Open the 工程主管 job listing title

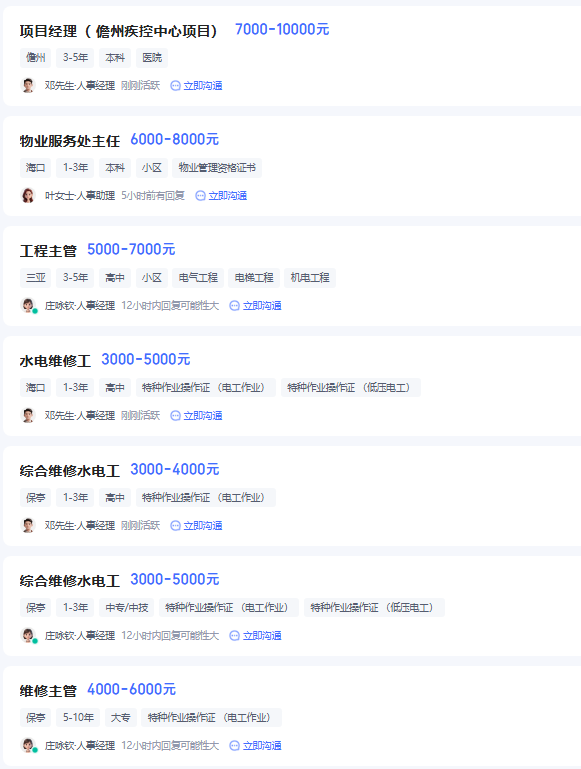pos(48,251)
